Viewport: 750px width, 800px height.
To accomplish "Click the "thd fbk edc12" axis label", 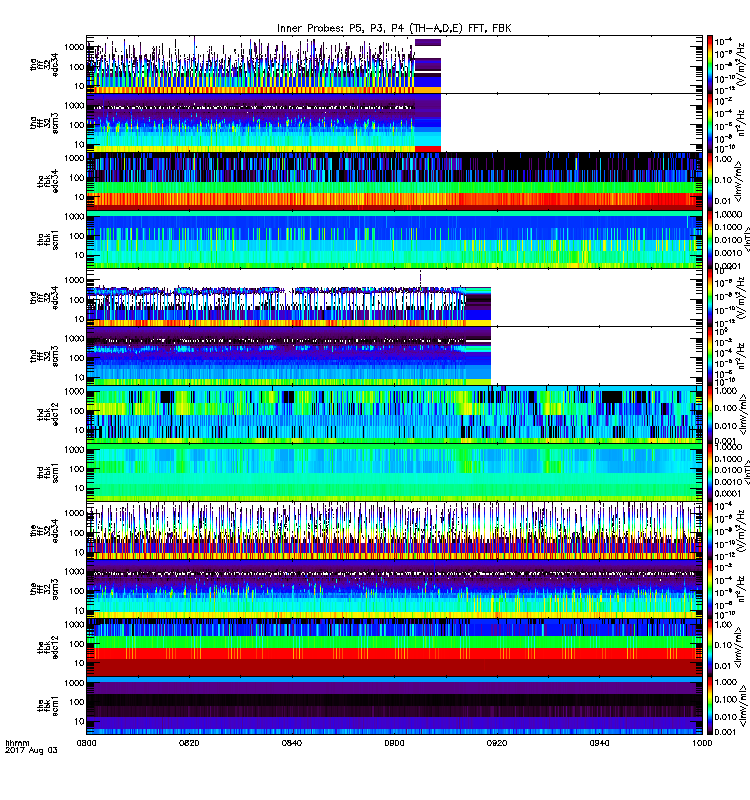I will pos(48,414).
